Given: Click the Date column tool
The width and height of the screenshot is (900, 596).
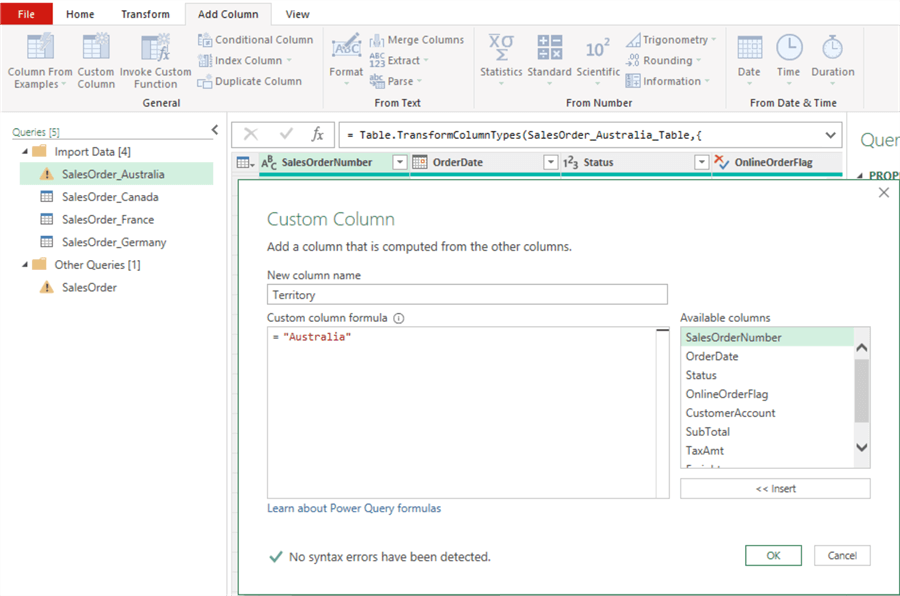Looking at the screenshot, I should point(749,60).
